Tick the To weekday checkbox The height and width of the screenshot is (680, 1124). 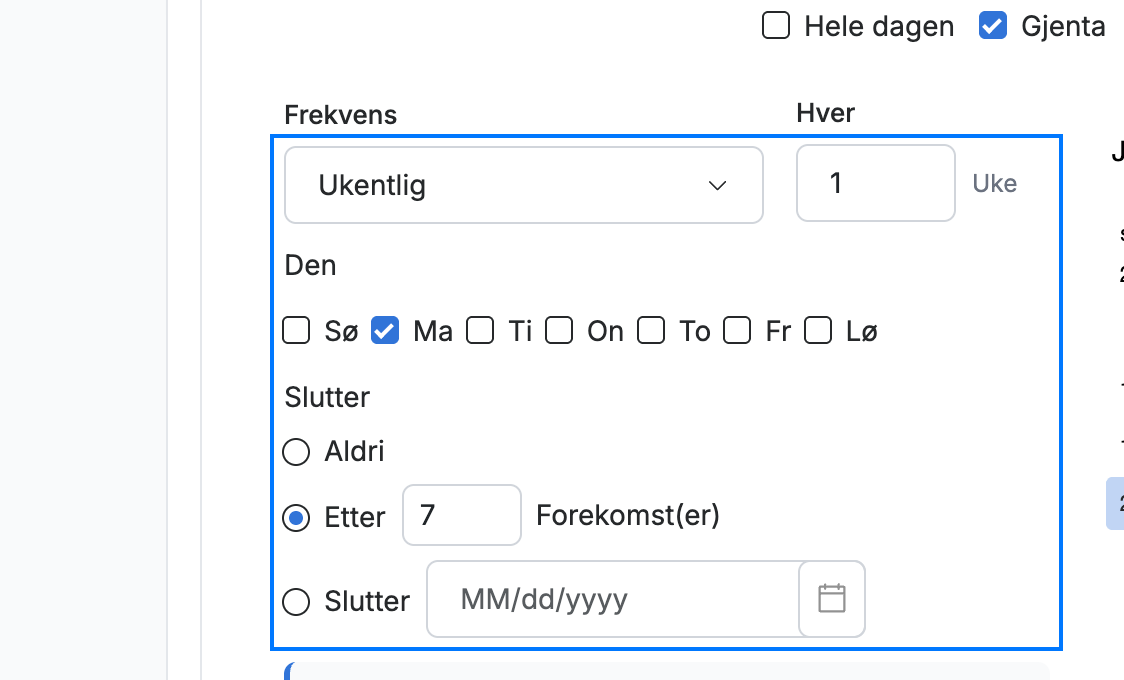click(651, 331)
